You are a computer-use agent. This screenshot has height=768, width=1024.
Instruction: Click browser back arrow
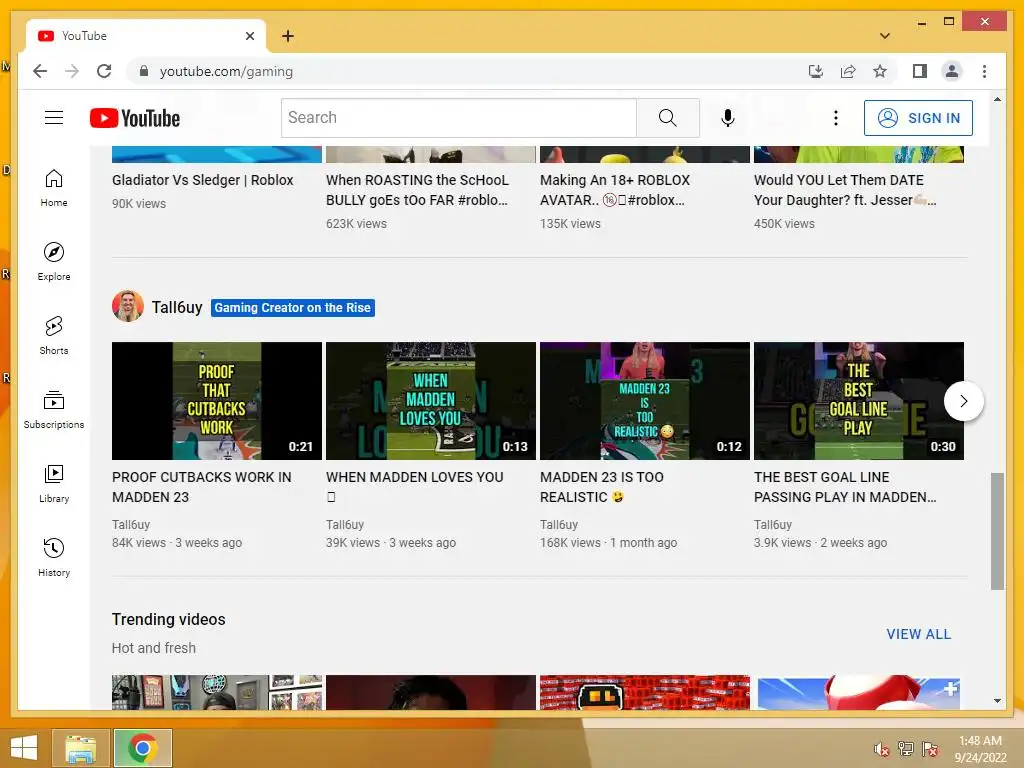(40, 71)
